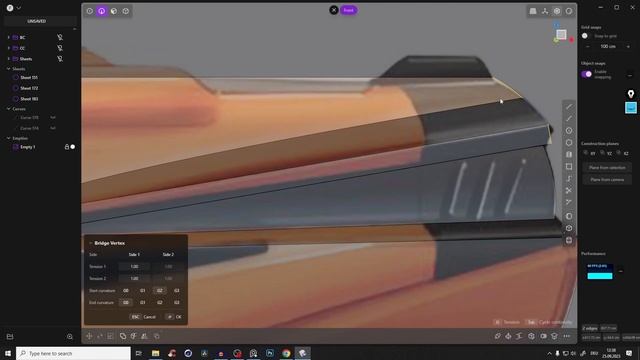Click the cyan performance graph bar

tap(600, 276)
